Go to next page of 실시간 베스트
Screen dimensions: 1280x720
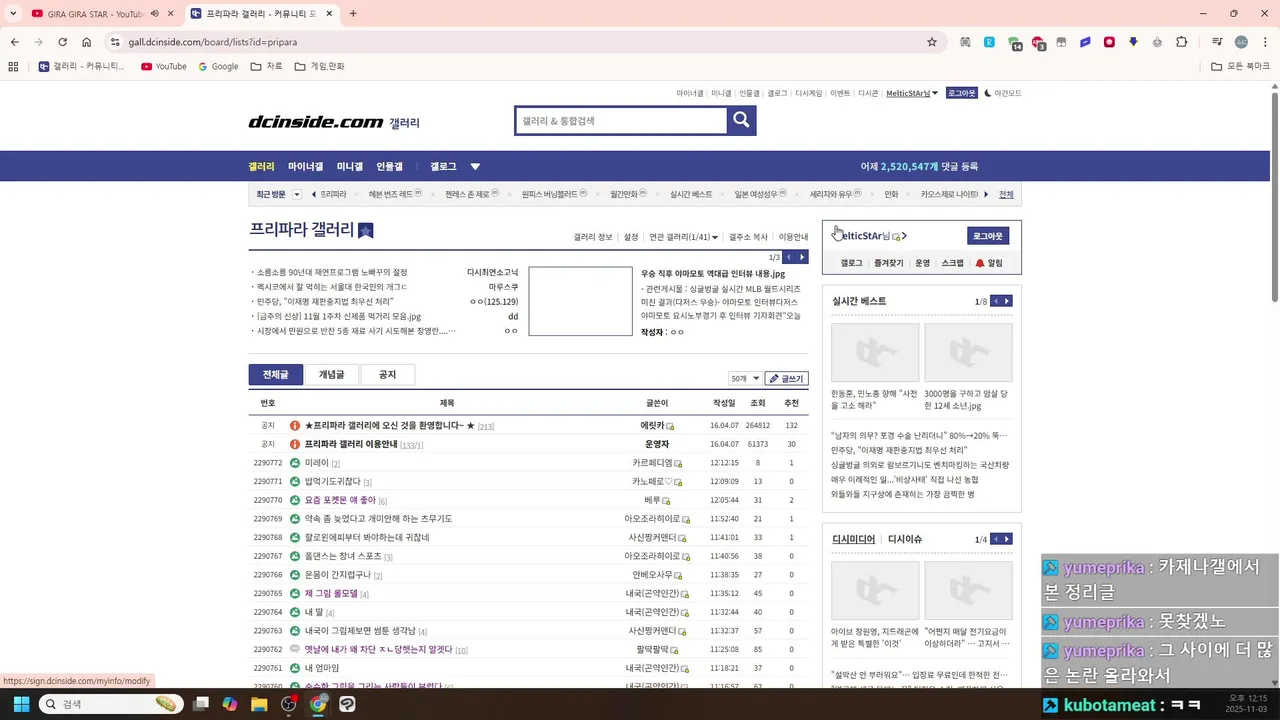click(1007, 301)
